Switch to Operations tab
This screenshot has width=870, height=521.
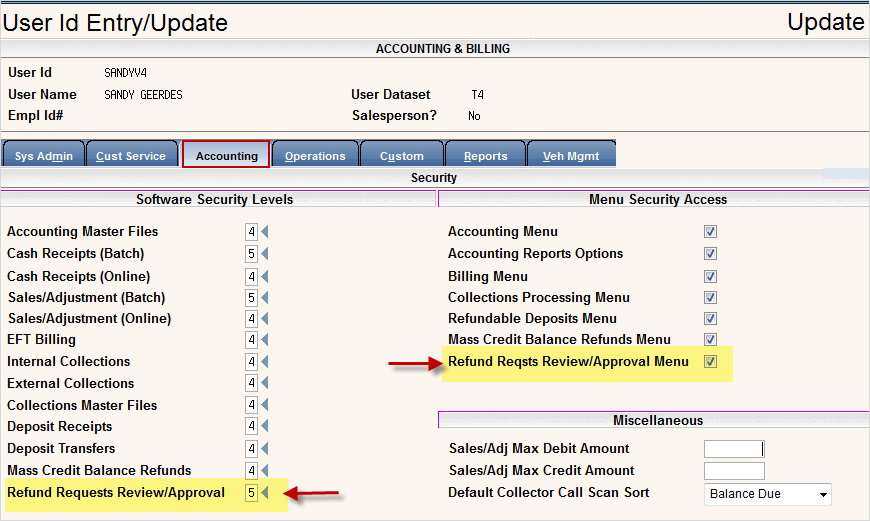(x=315, y=155)
